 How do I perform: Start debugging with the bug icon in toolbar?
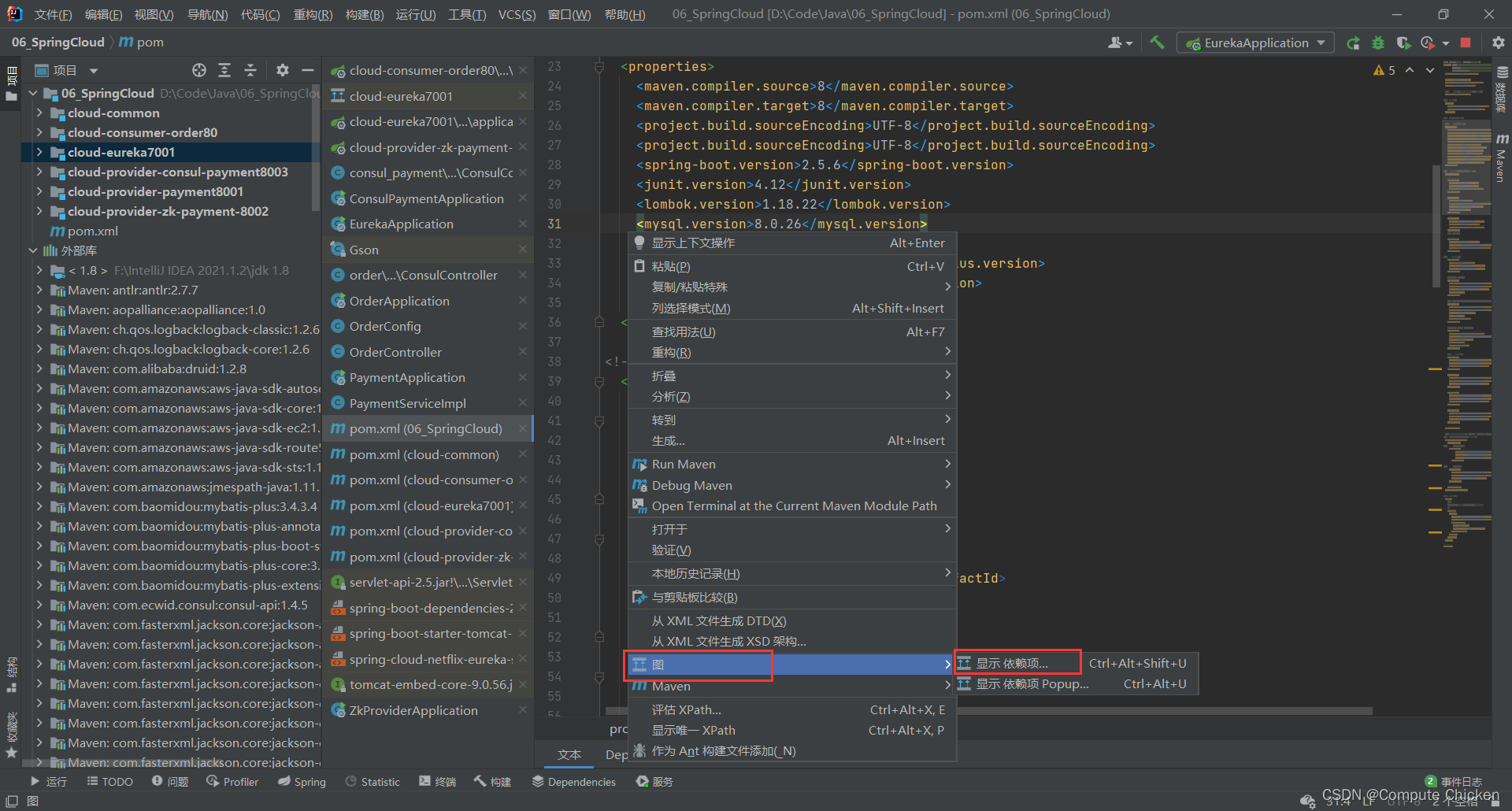(x=1378, y=43)
